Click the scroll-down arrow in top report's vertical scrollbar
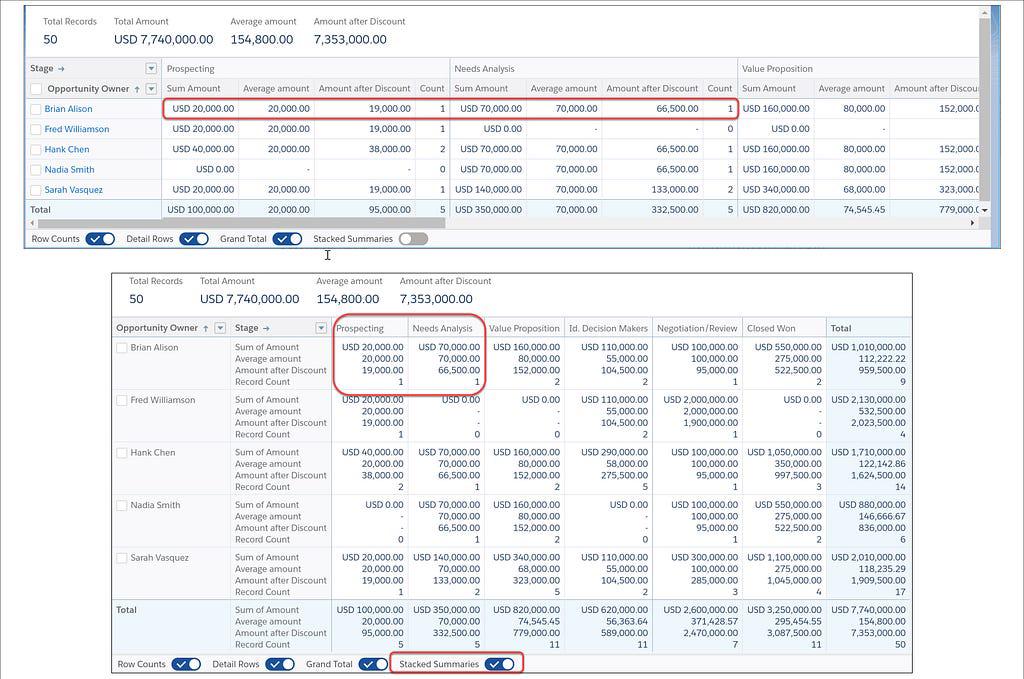 984,210
